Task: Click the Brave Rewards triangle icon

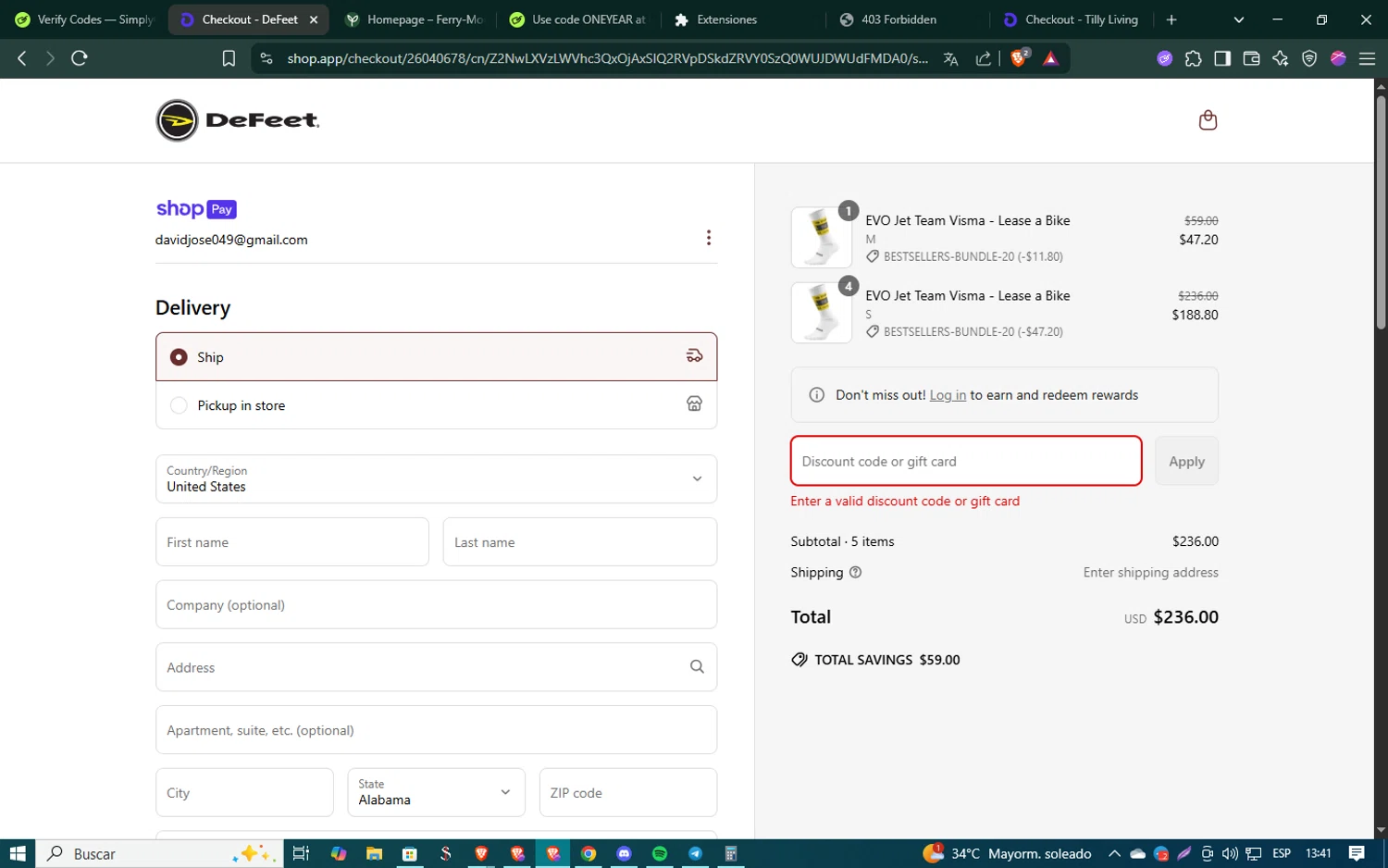Action: (1050, 58)
